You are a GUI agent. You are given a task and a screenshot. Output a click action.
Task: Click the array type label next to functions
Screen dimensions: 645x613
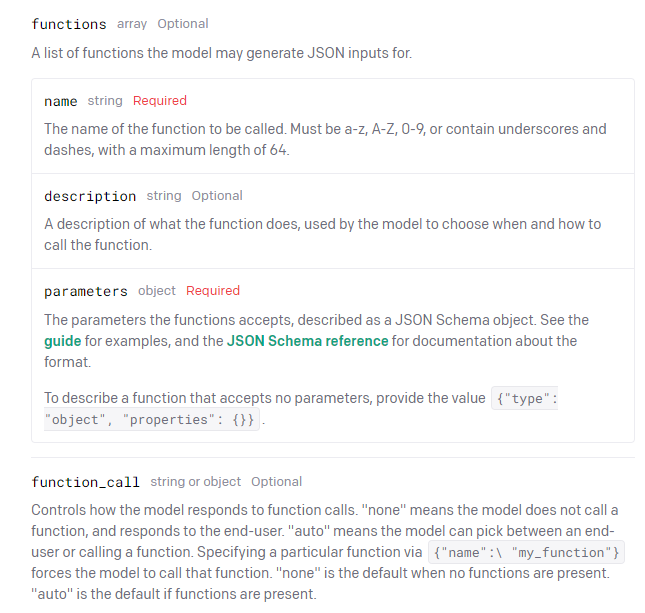(x=132, y=24)
